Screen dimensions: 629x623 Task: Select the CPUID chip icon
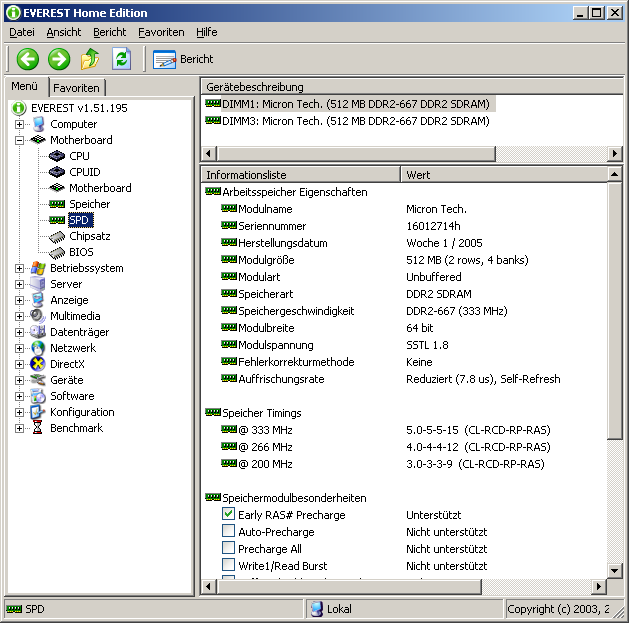(57, 172)
